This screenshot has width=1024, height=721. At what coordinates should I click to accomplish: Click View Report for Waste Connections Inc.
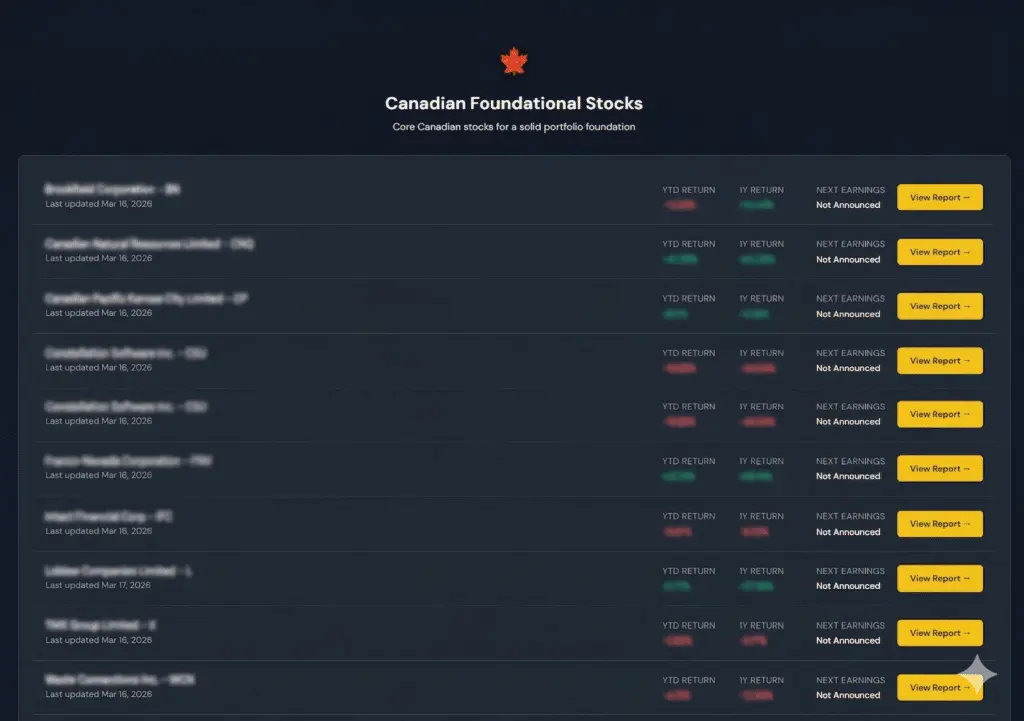(x=939, y=687)
